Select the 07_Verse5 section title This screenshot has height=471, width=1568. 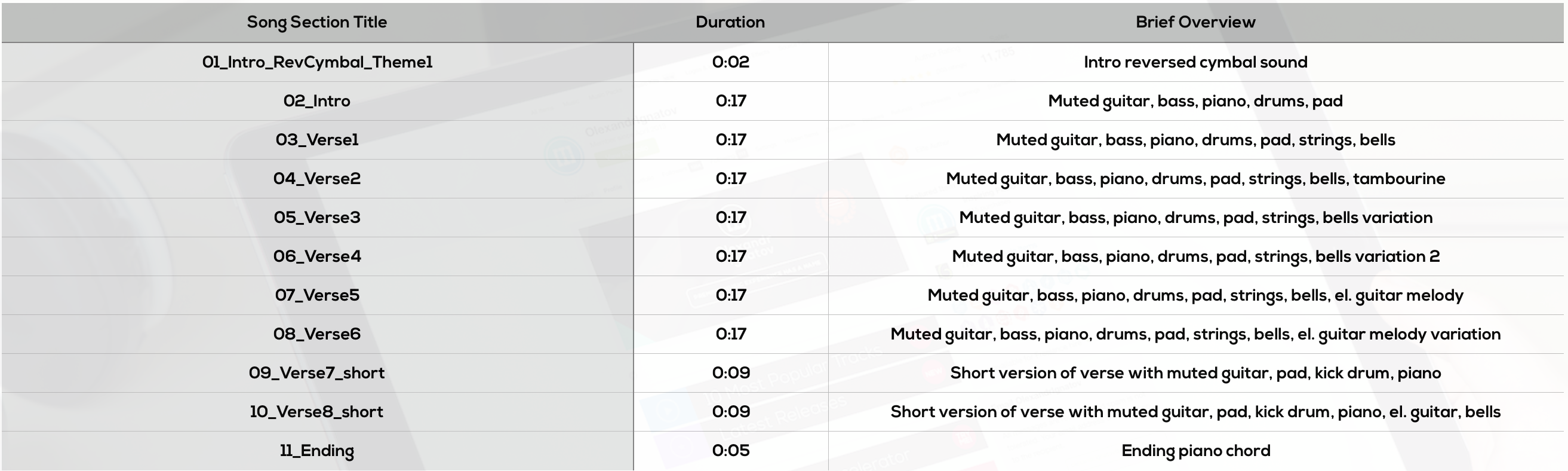[x=316, y=295]
